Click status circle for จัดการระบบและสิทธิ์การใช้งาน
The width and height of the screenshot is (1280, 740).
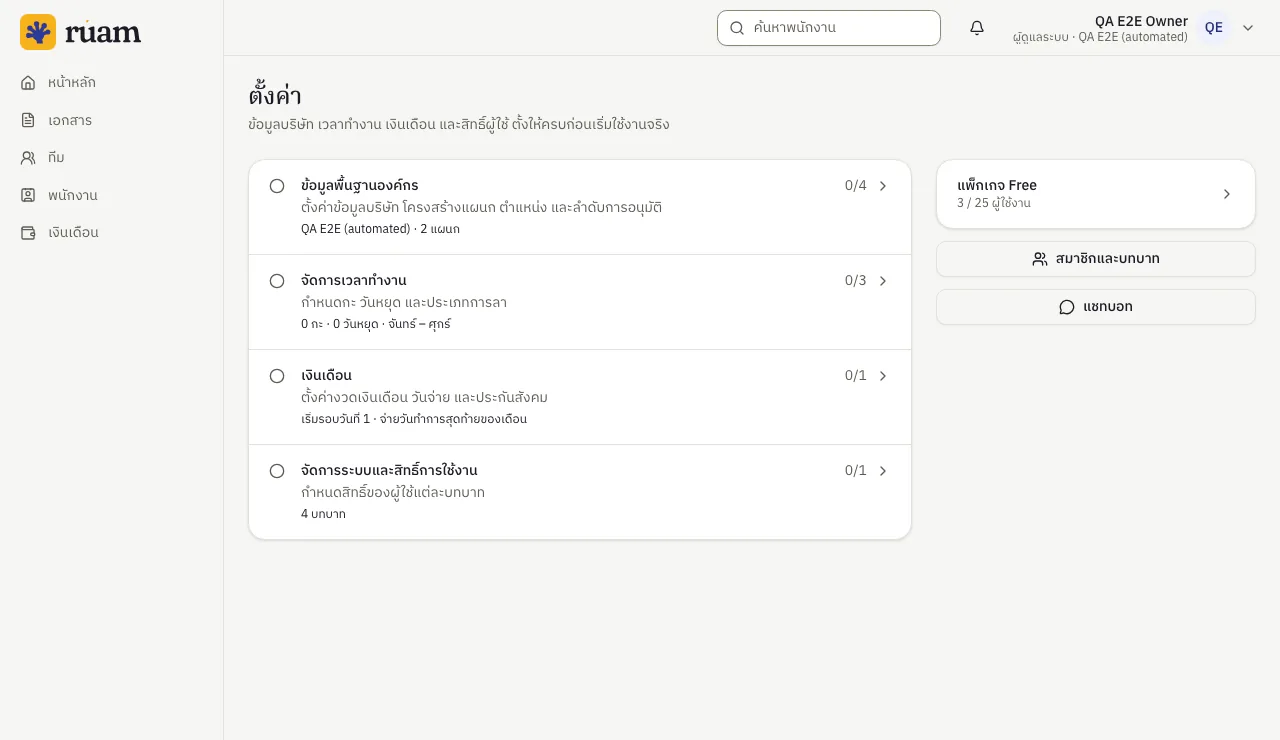(x=277, y=471)
